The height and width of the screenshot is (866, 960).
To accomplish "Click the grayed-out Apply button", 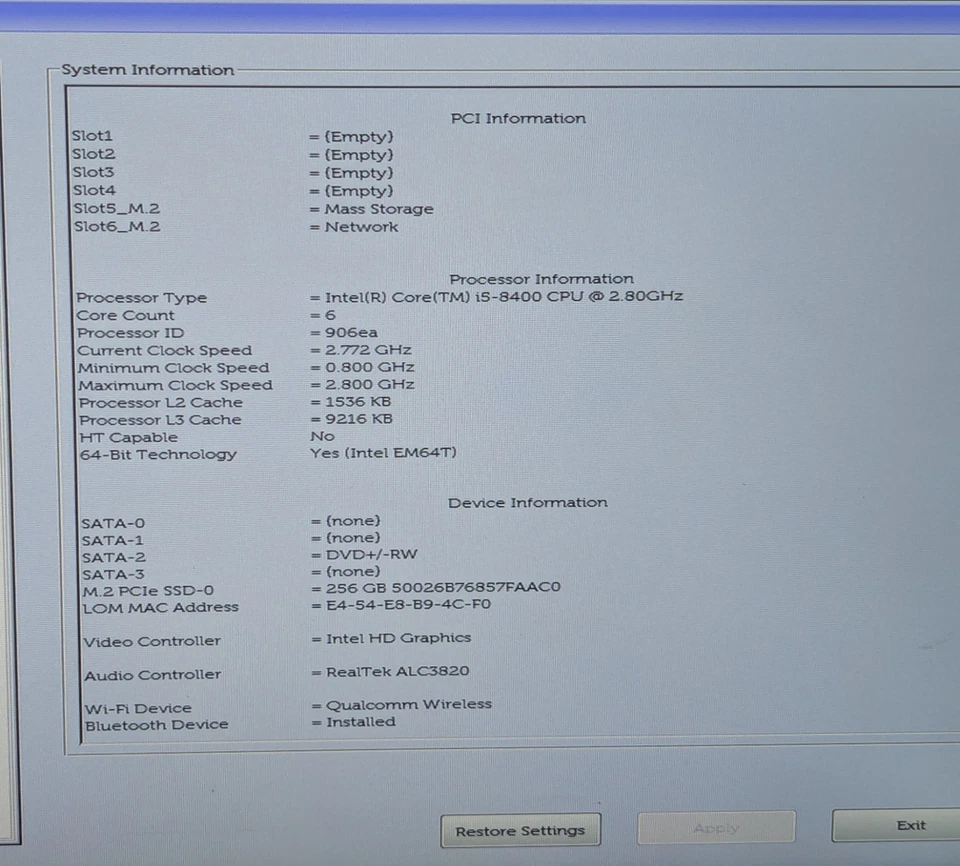I will click(x=715, y=828).
